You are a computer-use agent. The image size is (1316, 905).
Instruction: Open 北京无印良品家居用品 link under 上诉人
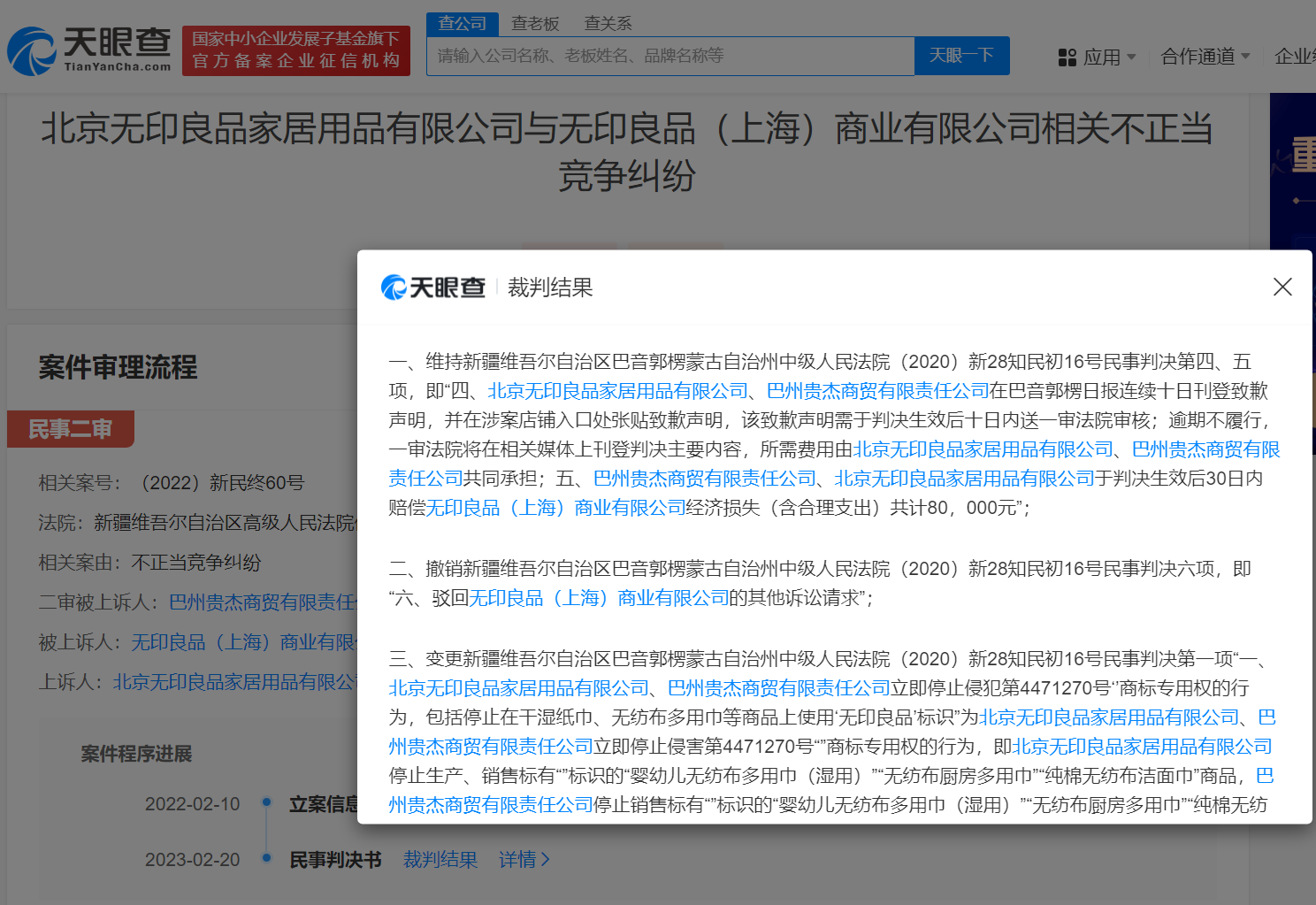pos(234,682)
